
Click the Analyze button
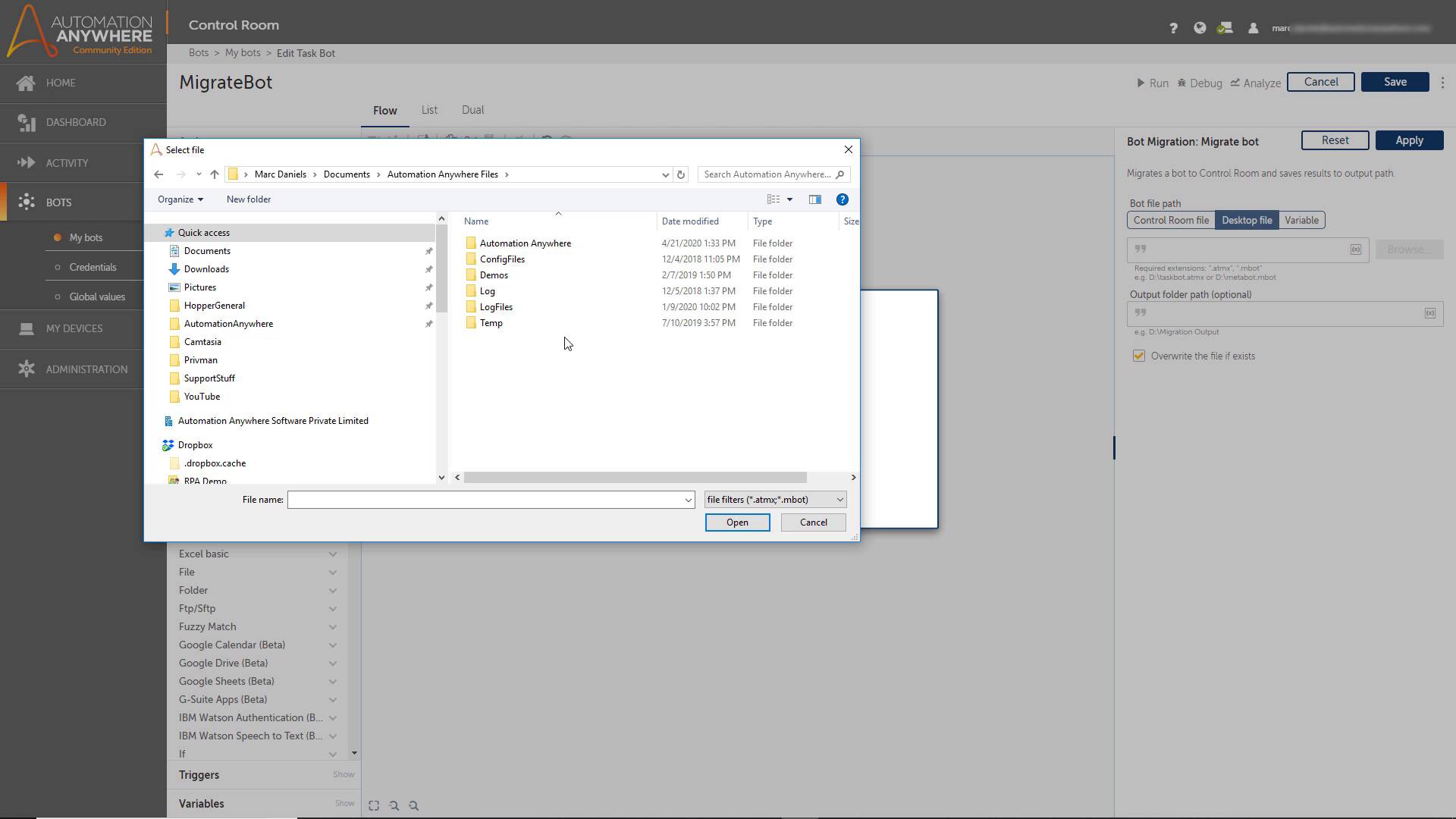(x=1256, y=83)
